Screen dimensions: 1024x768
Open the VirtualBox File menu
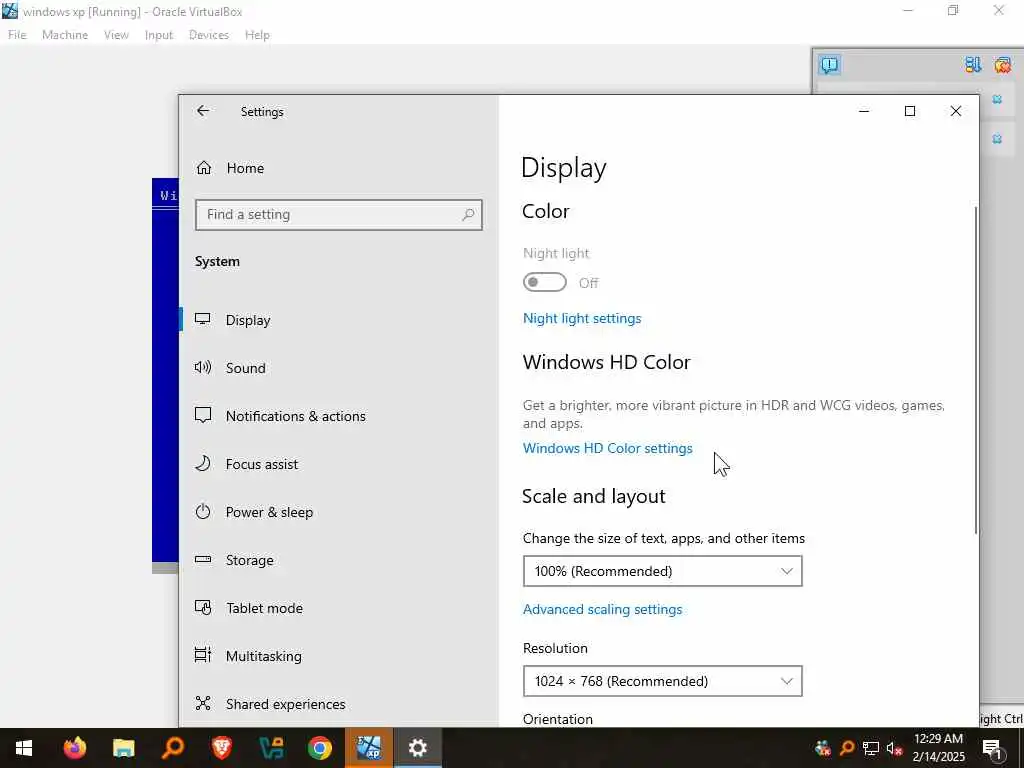pos(17,35)
